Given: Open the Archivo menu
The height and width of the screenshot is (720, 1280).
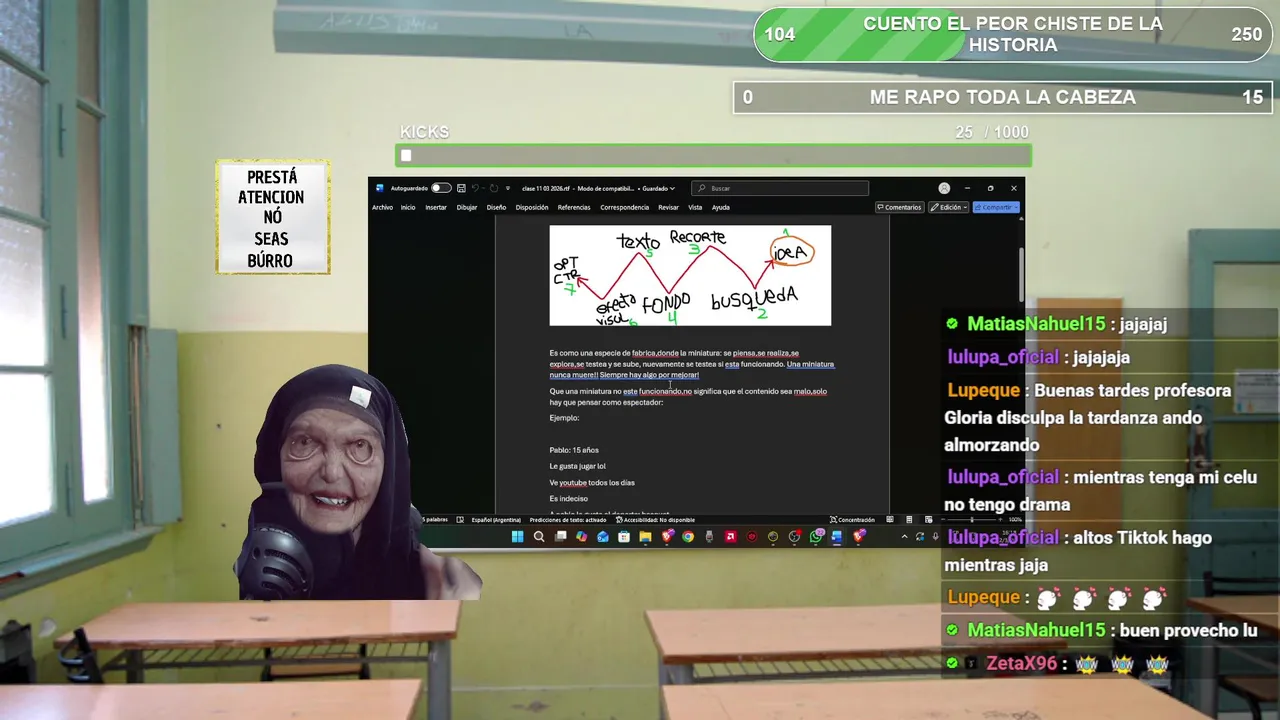Looking at the screenshot, I should click(x=382, y=207).
